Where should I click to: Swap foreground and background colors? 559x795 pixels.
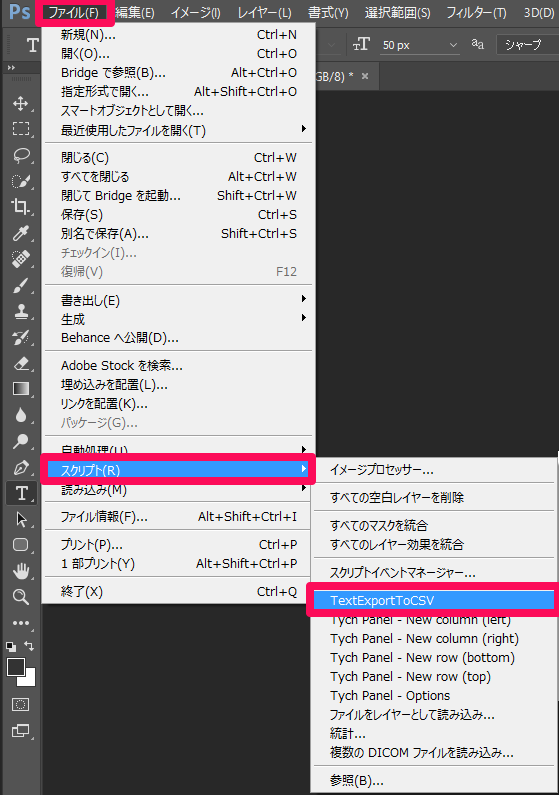[29, 646]
